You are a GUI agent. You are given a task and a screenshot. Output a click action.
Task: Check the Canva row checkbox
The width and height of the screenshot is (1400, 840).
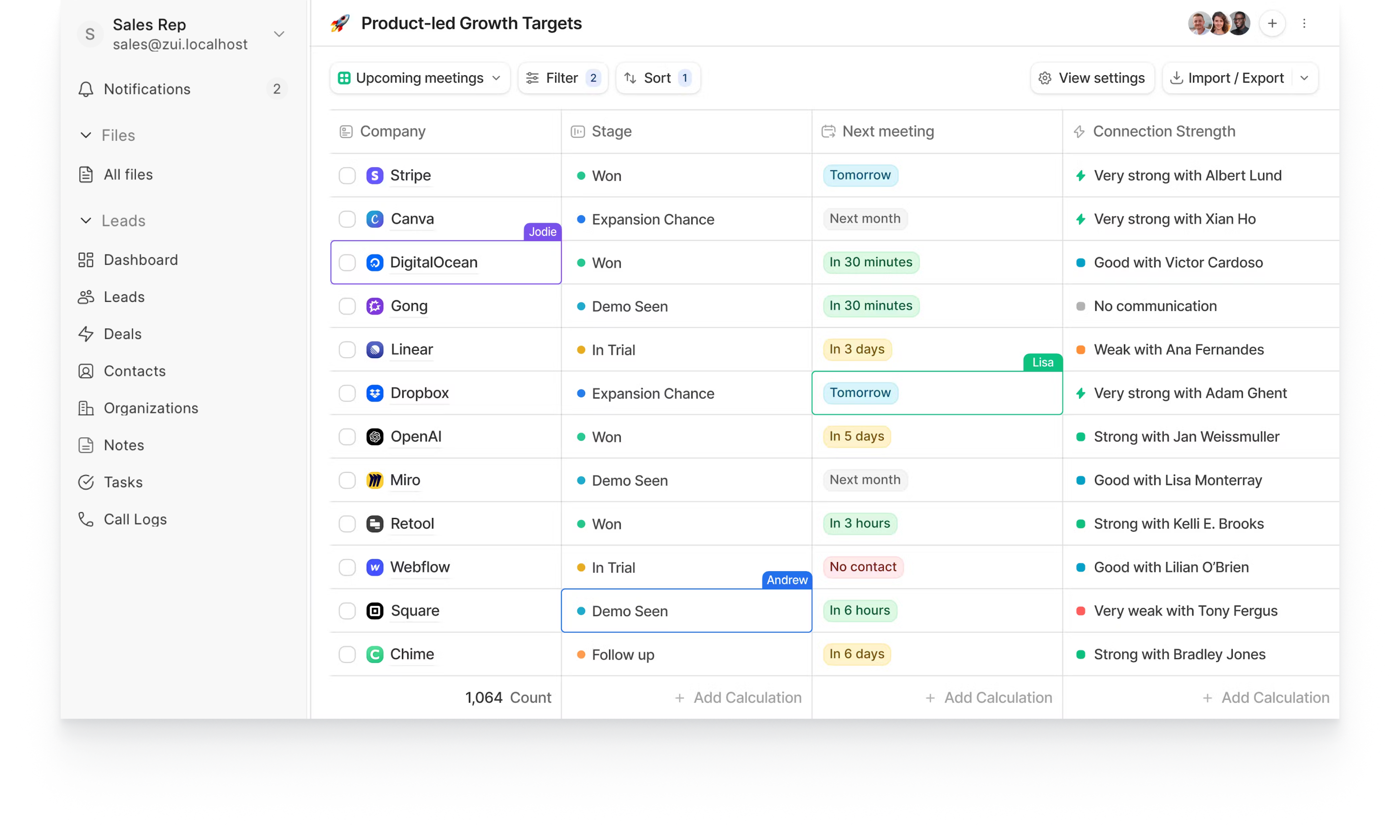[x=347, y=219]
